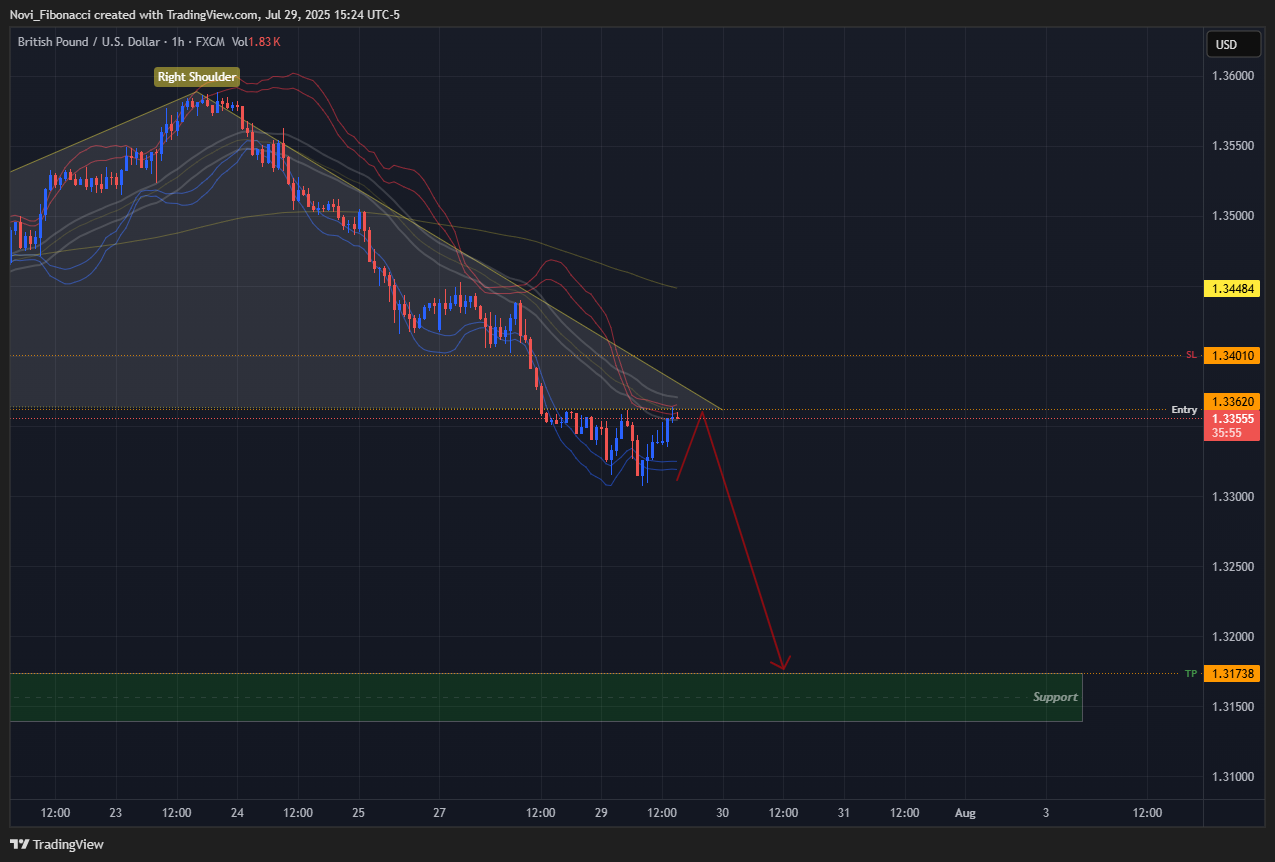Click the SL line label
This screenshot has height=862, width=1275.
pyautogui.click(x=1191, y=355)
